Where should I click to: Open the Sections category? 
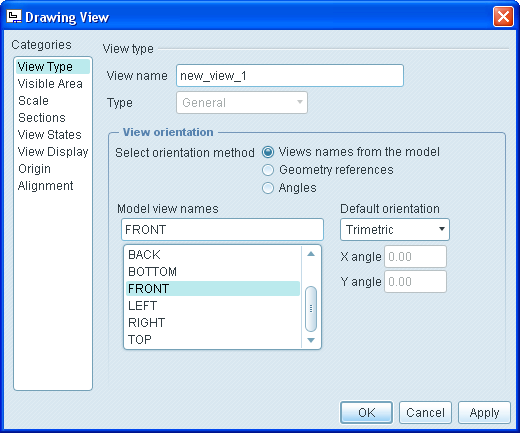point(42,118)
